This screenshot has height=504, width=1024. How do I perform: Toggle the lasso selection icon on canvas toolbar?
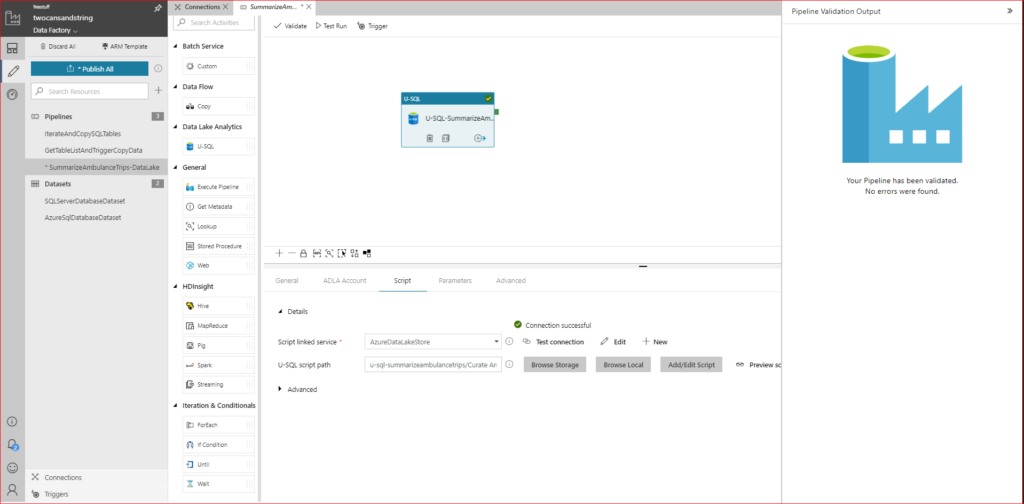[x=342, y=253]
